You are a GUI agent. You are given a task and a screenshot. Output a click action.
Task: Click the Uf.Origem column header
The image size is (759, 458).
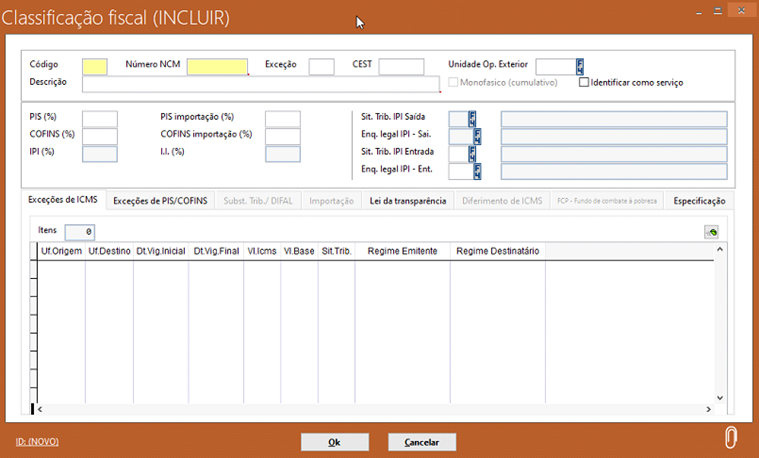click(x=60, y=251)
